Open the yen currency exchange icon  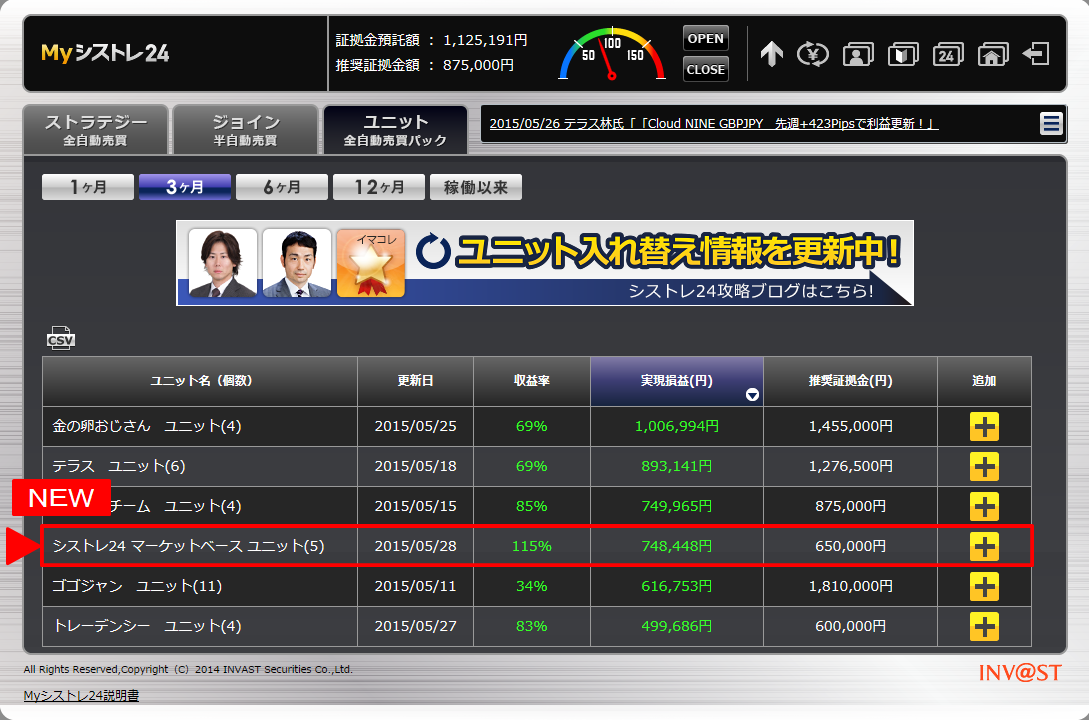click(x=813, y=53)
